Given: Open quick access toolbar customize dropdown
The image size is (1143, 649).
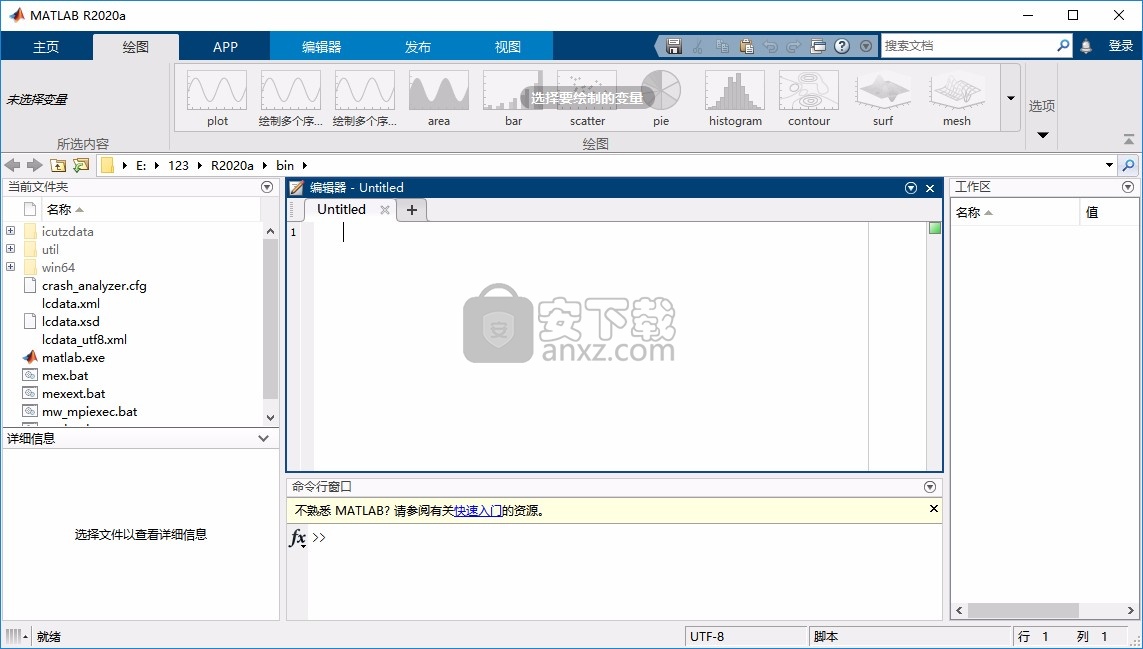Looking at the screenshot, I should [866, 46].
